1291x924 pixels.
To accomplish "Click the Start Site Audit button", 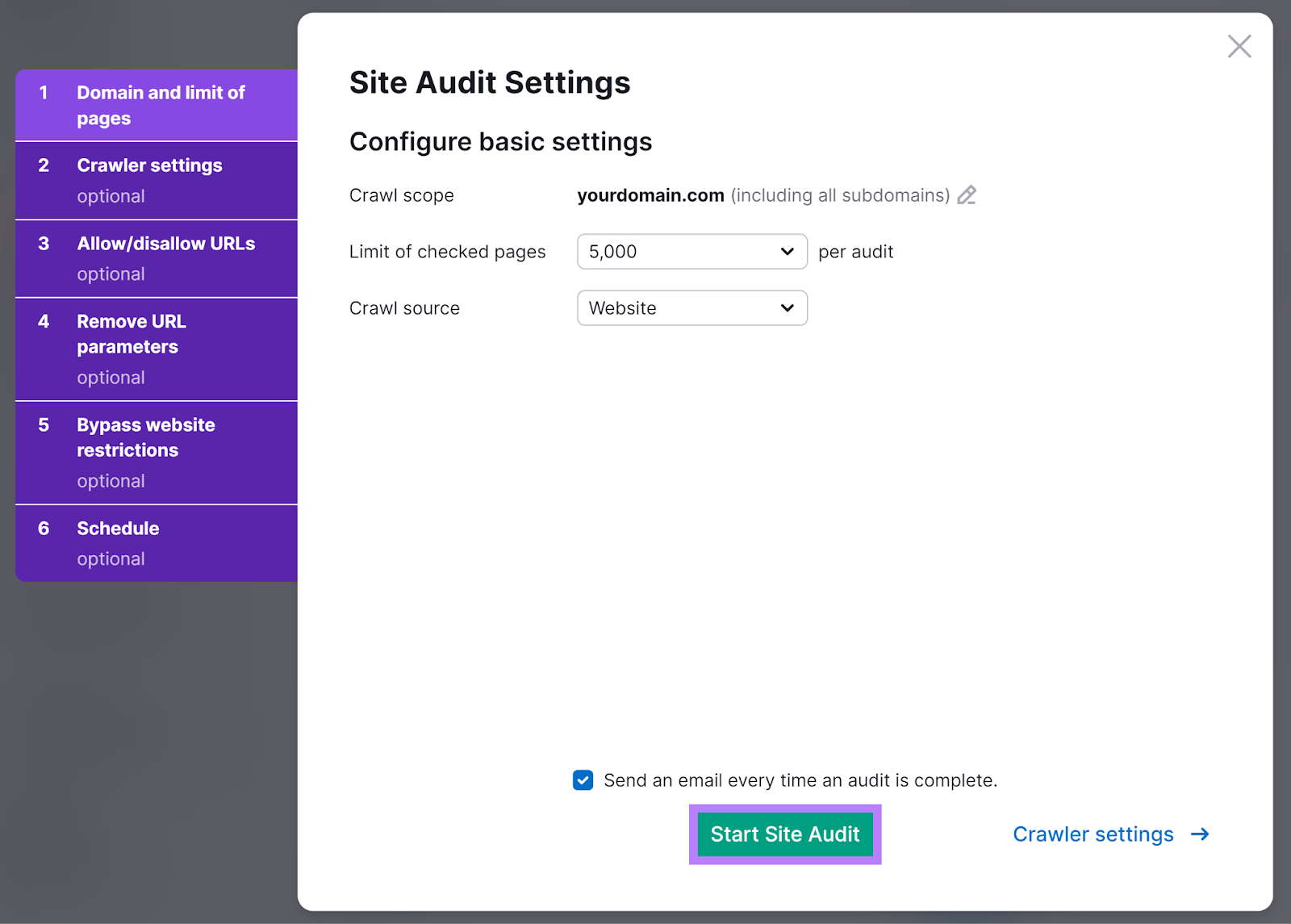I will tap(783, 834).
